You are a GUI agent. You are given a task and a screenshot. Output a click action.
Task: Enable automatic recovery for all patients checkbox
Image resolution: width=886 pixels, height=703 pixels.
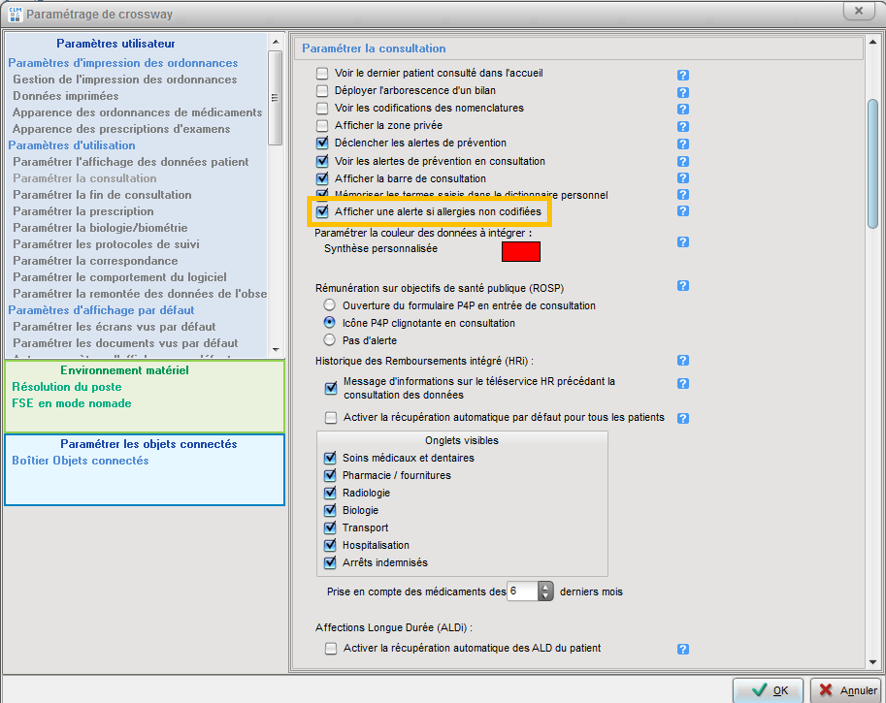(x=331, y=418)
